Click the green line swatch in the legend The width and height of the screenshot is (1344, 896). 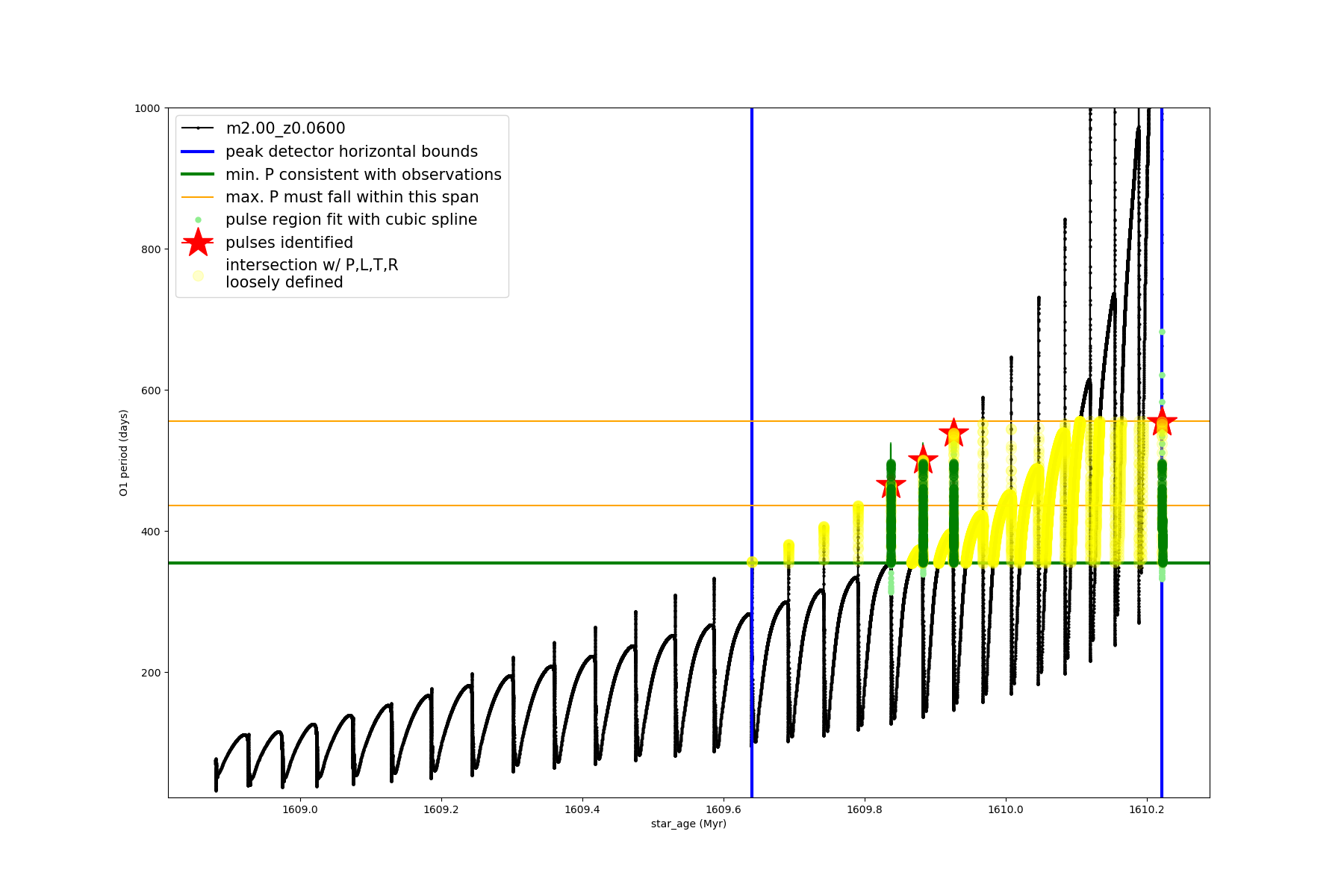[x=198, y=175]
